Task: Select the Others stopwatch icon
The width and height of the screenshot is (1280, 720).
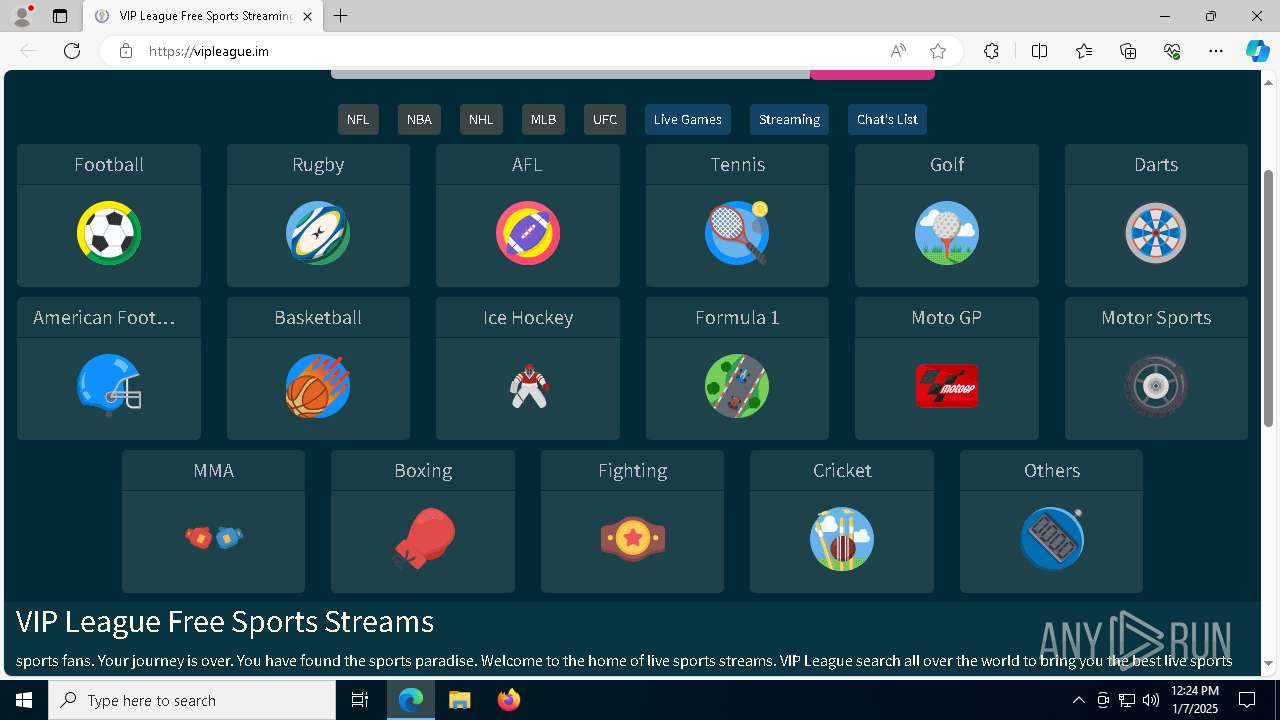Action: pyautogui.click(x=1052, y=539)
